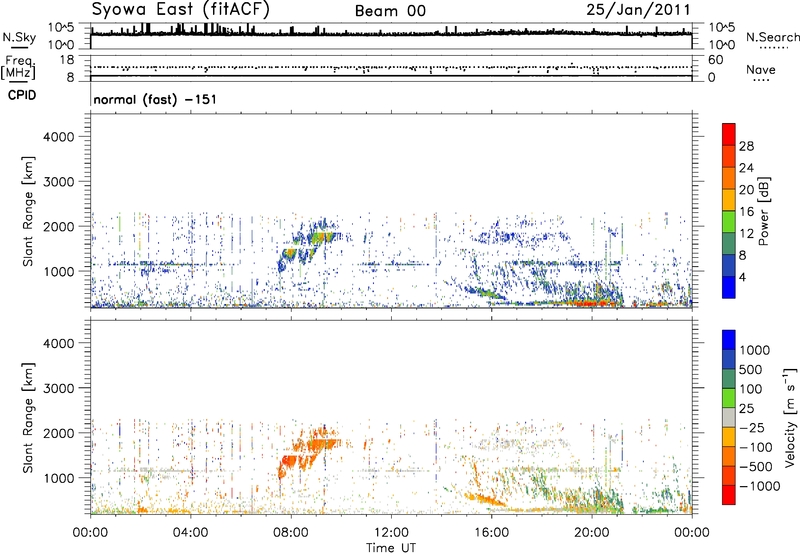Image resolution: width=800 pixels, height=554 pixels.
Task: Click the '28' tick on power colorbar
Action: pos(746,146)
